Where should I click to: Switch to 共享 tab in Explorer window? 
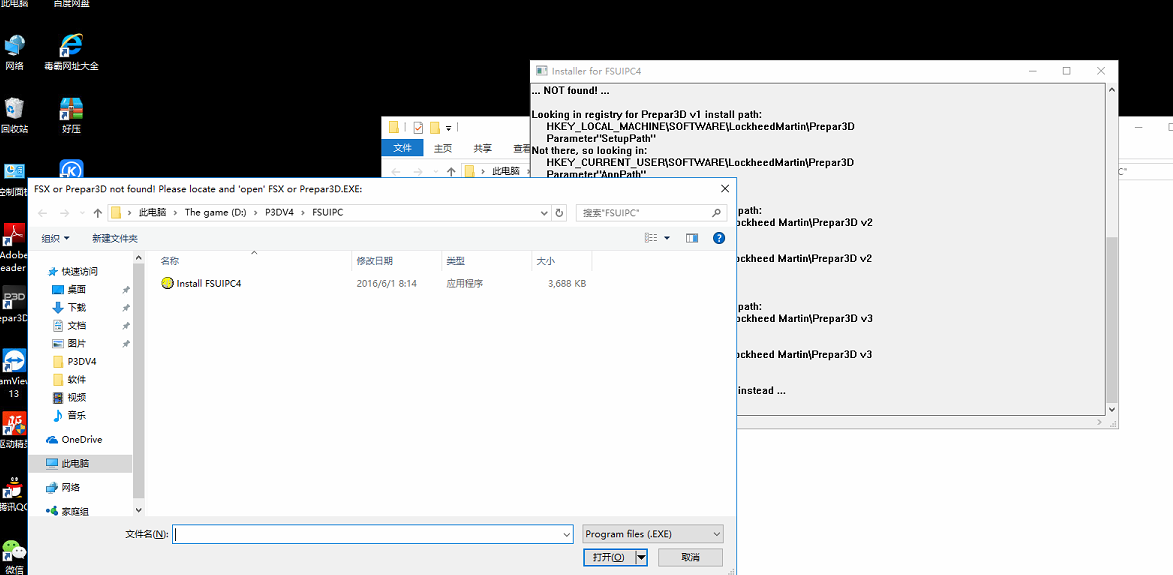483,148
